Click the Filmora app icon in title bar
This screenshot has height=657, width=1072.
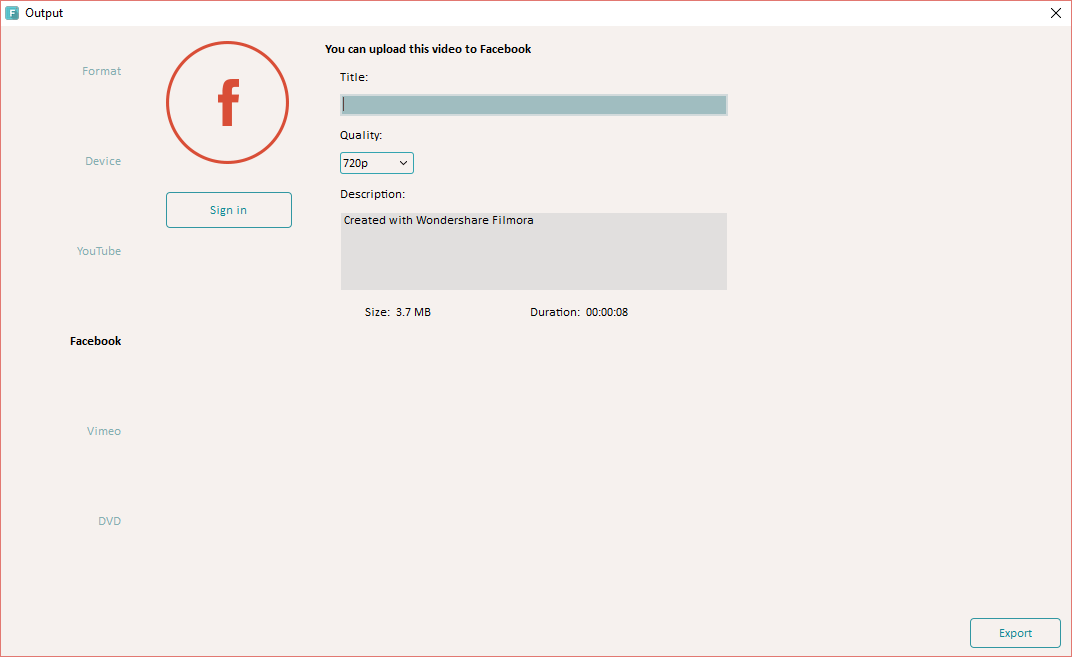12,13
